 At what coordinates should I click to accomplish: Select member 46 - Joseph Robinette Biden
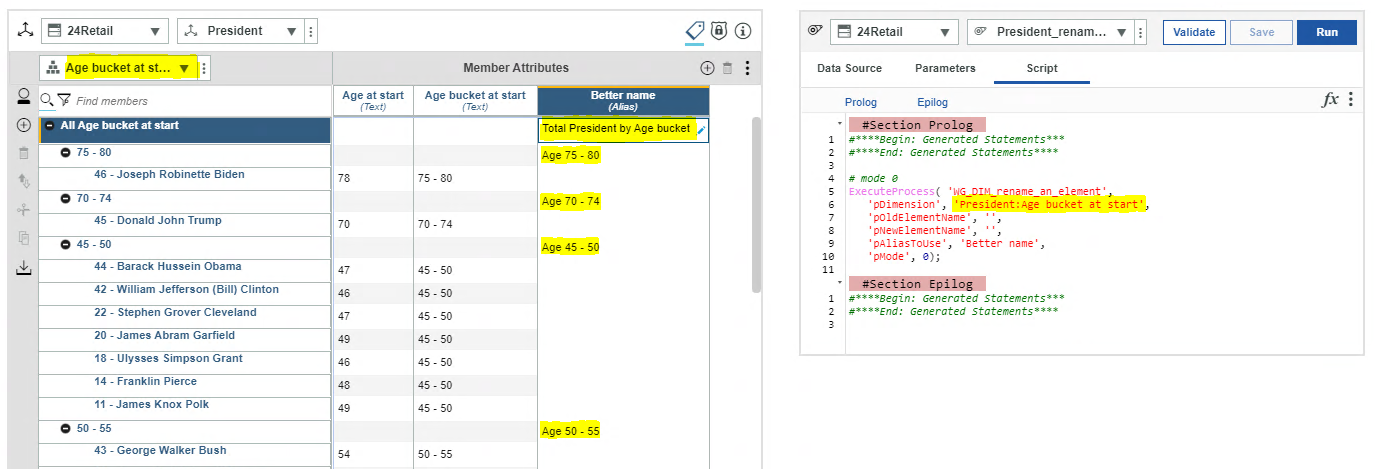coord(169,175)
